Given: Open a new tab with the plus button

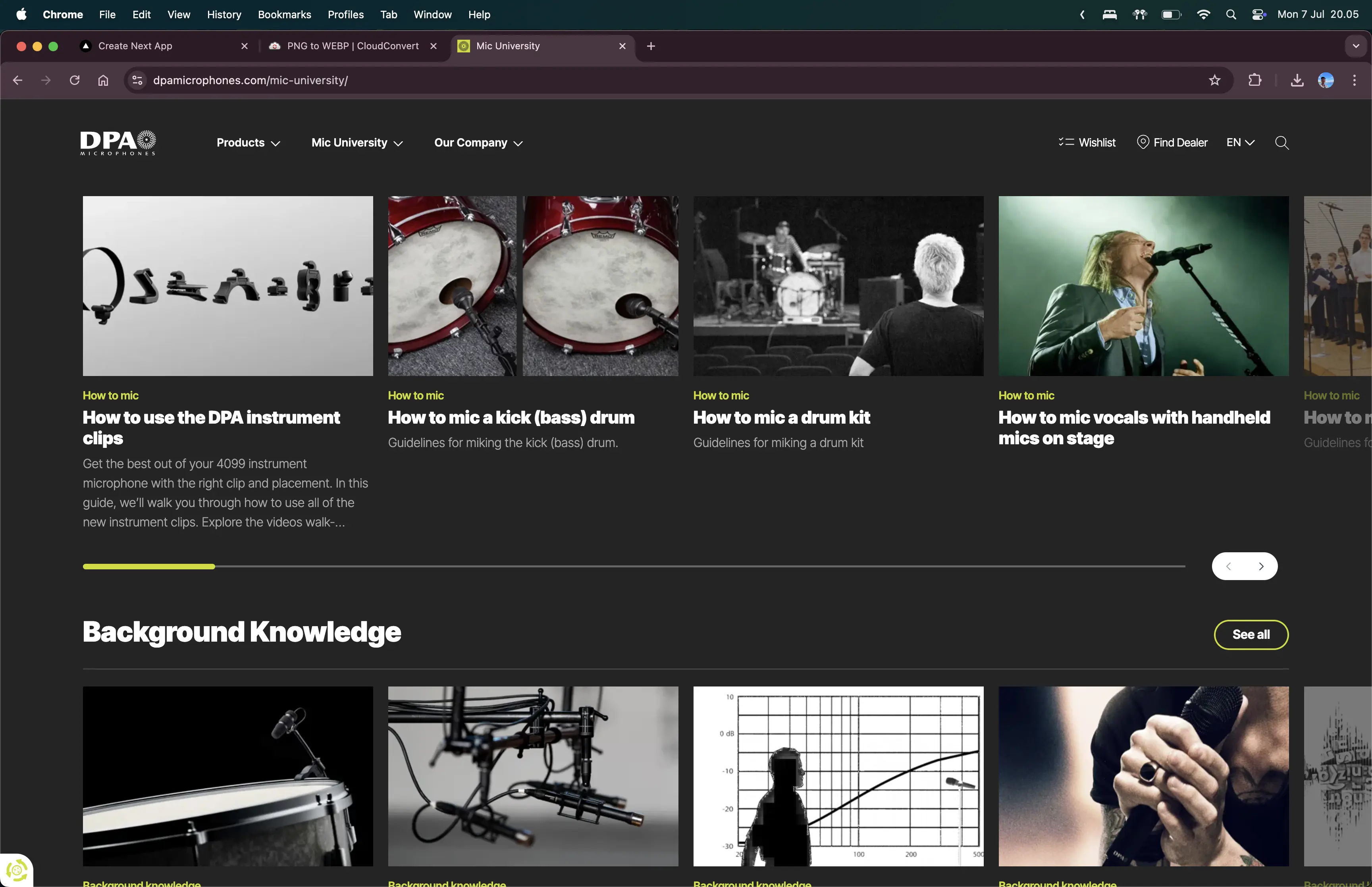Looking at the screenshot, I should pyautogui.click(x=651, y=46).
